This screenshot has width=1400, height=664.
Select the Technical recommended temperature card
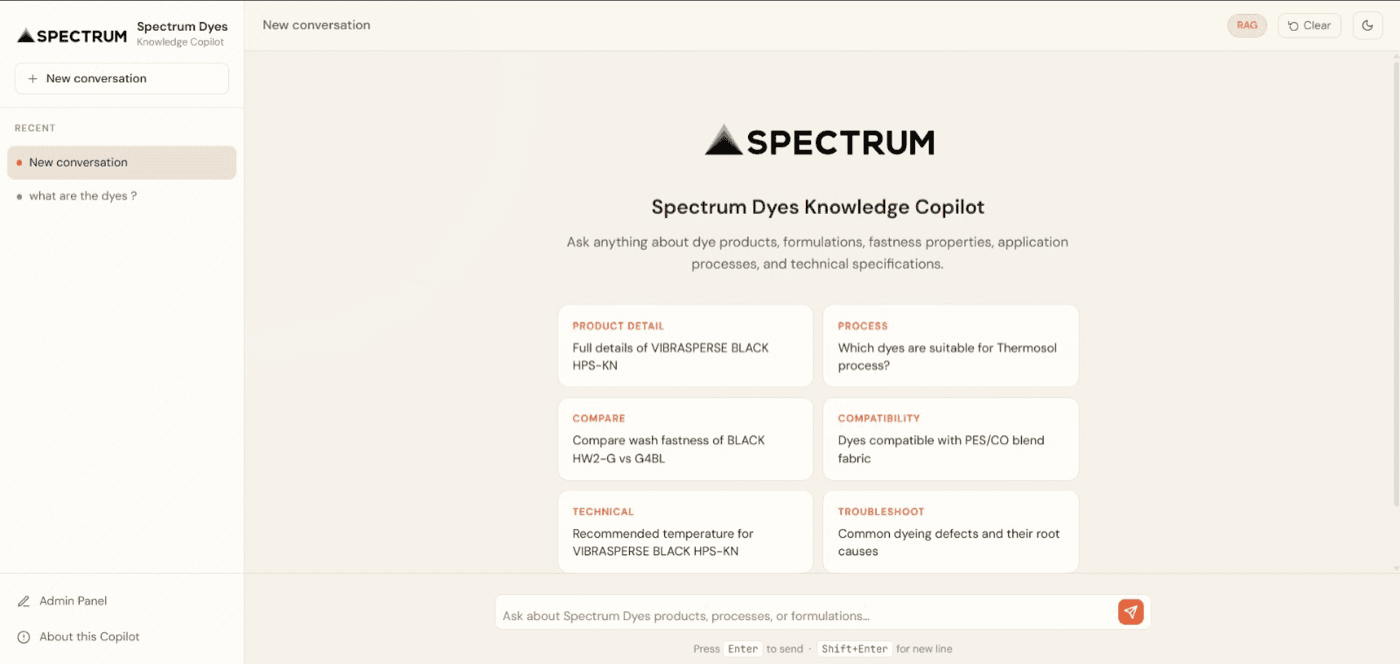click(x=685, y=532)
